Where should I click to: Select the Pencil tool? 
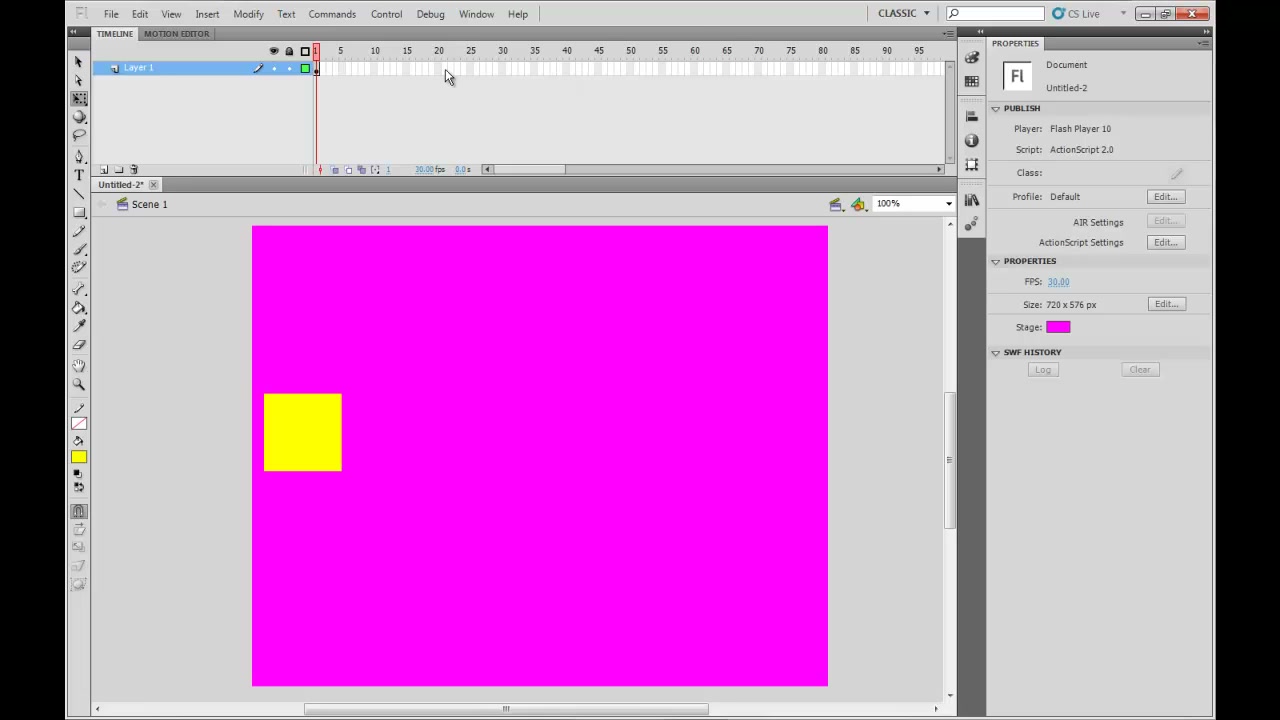coord(79,231)
